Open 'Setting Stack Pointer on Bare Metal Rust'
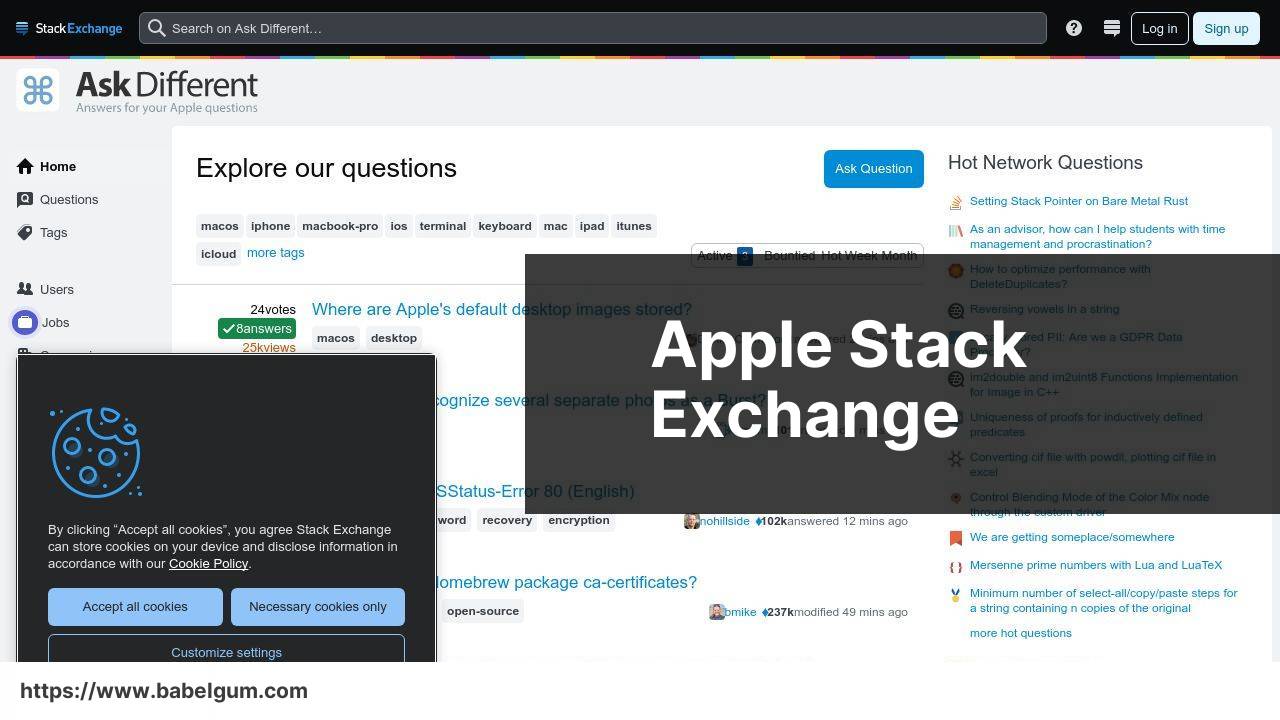This screenshot has width=1280, height=720. (x=1079, y=201)
